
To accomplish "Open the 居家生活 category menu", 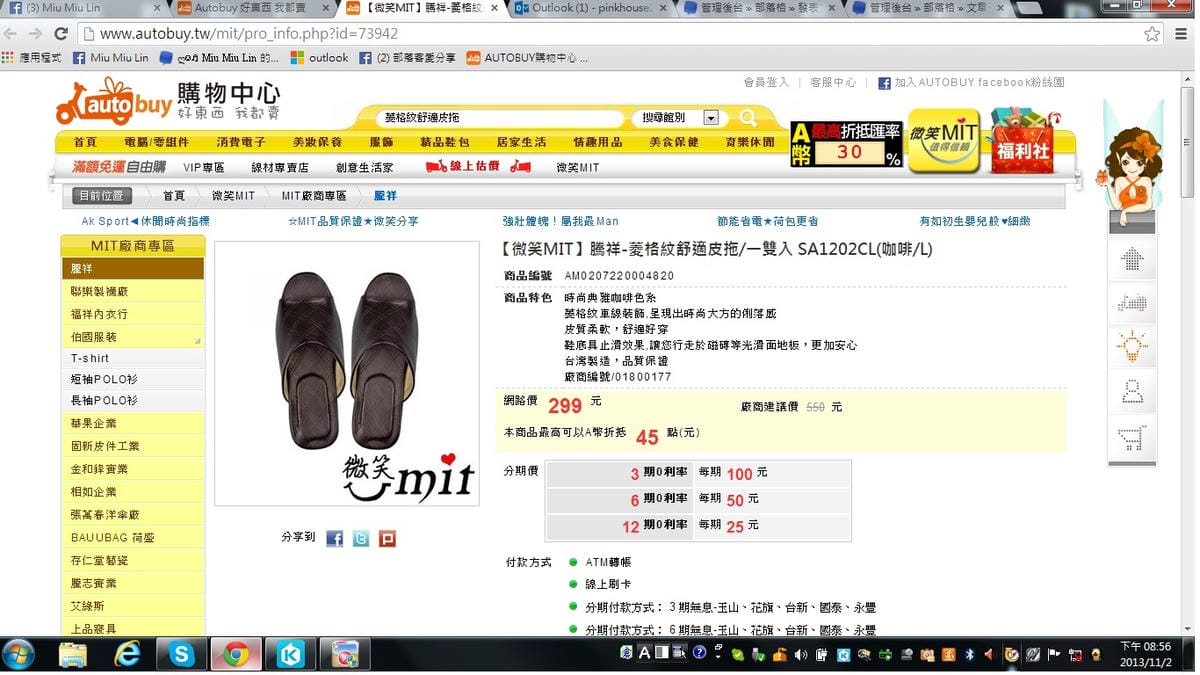I will tap(521, 141).
